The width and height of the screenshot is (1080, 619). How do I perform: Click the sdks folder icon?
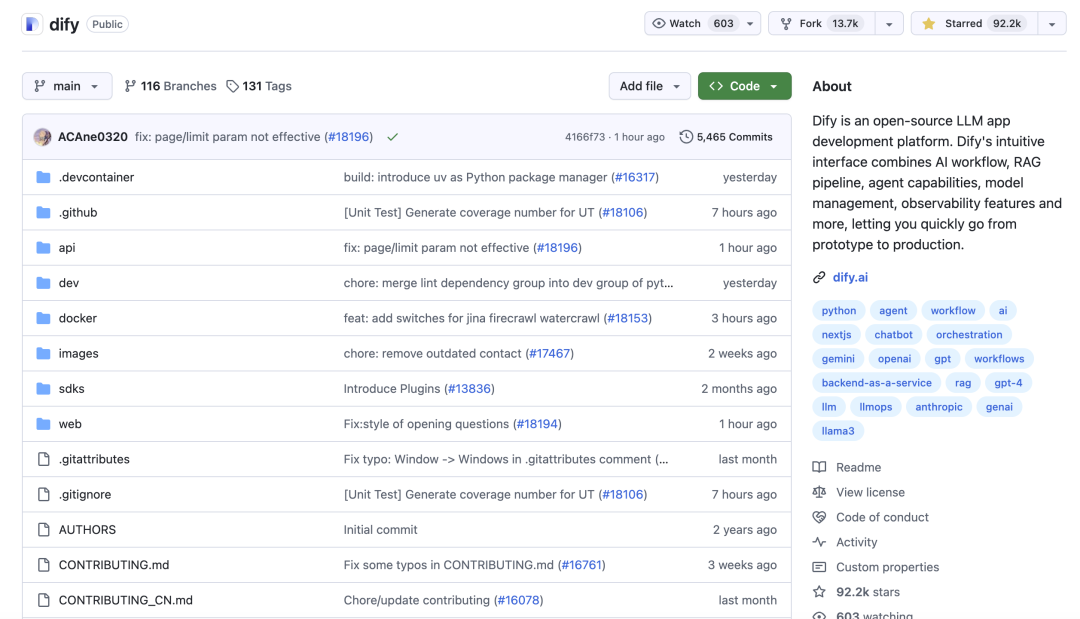click(x=43, y=388)
